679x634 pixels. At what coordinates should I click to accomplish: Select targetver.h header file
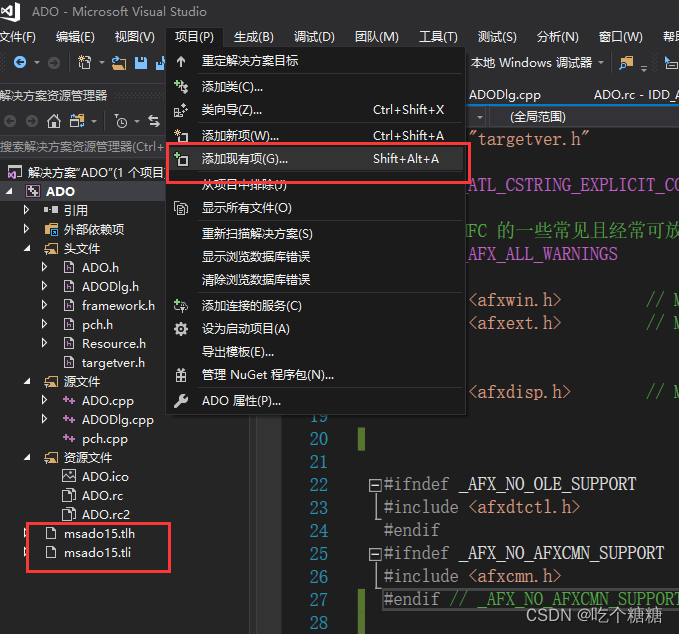(113, 362)
